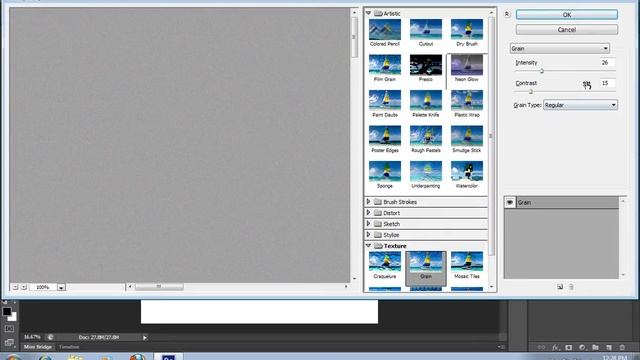Click OK to apply the filter
The image size is (640, 360).
(567, 15)
